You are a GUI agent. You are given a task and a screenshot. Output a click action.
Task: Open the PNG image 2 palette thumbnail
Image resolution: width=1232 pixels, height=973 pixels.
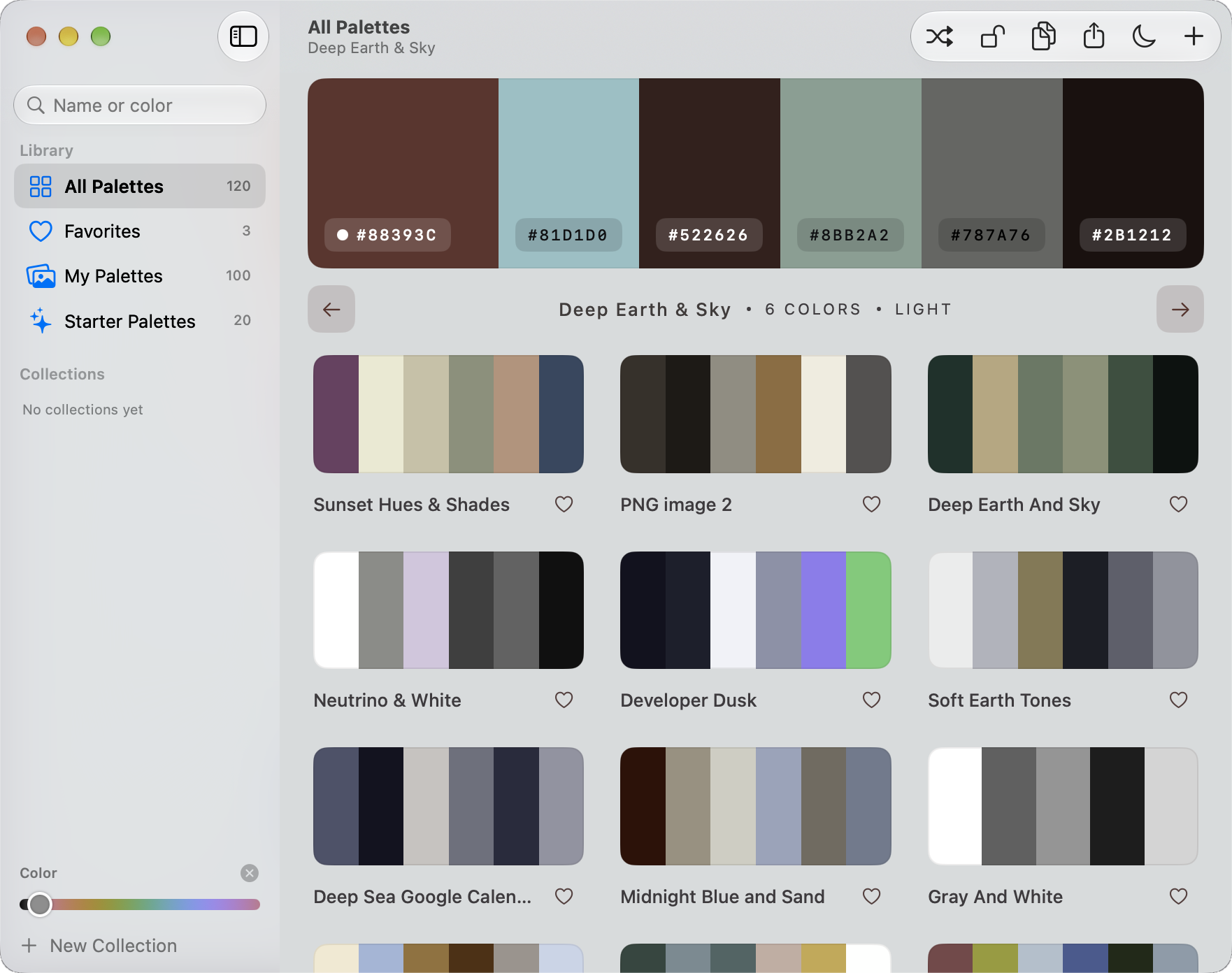coord(756,414)
